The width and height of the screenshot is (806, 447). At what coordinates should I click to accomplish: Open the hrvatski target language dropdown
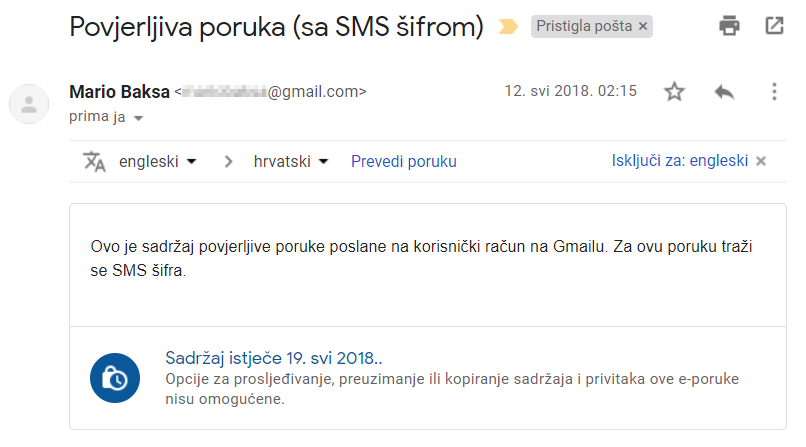click(290, 161)
